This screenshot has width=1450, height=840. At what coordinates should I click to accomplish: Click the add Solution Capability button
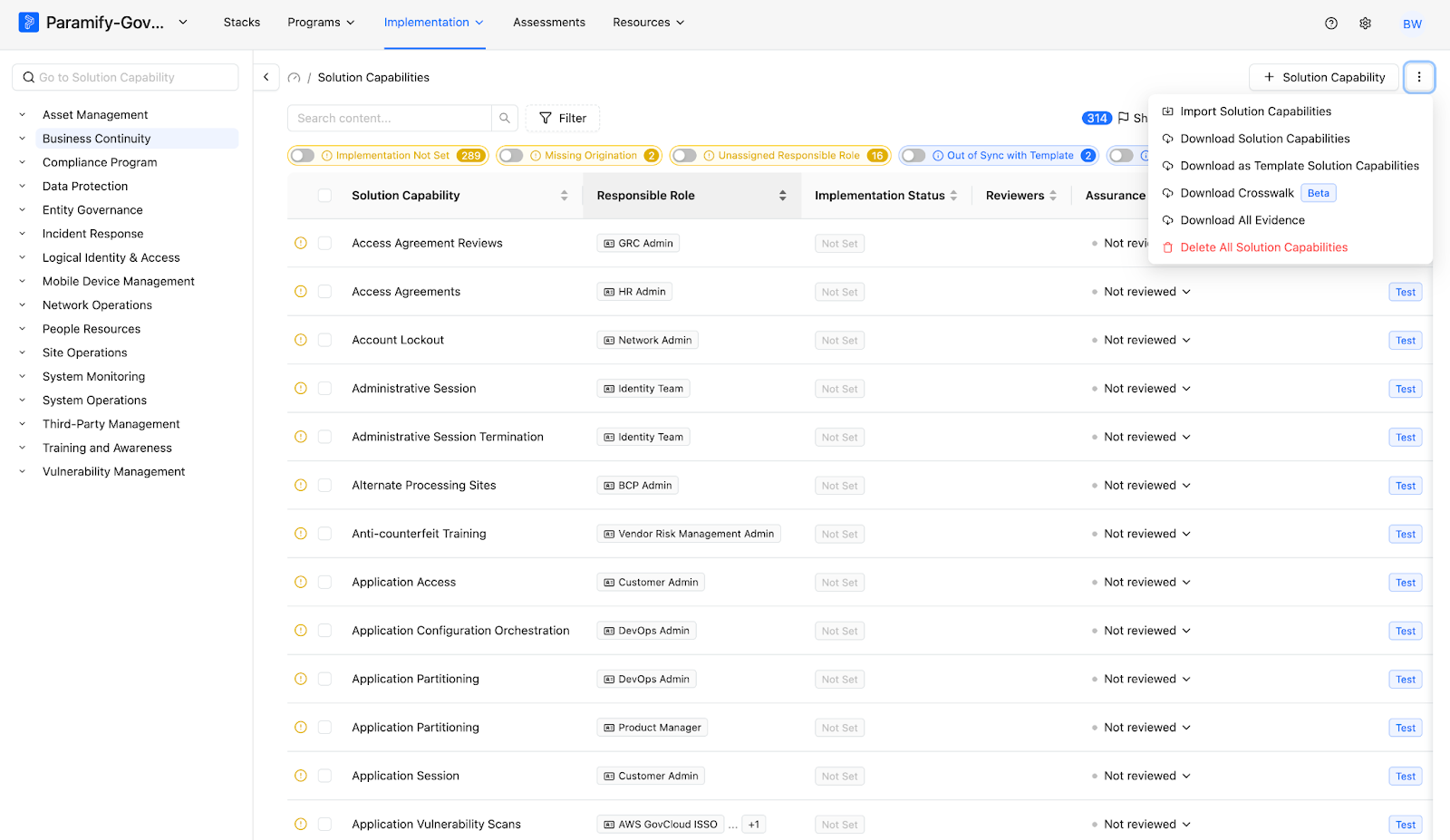1324,77
